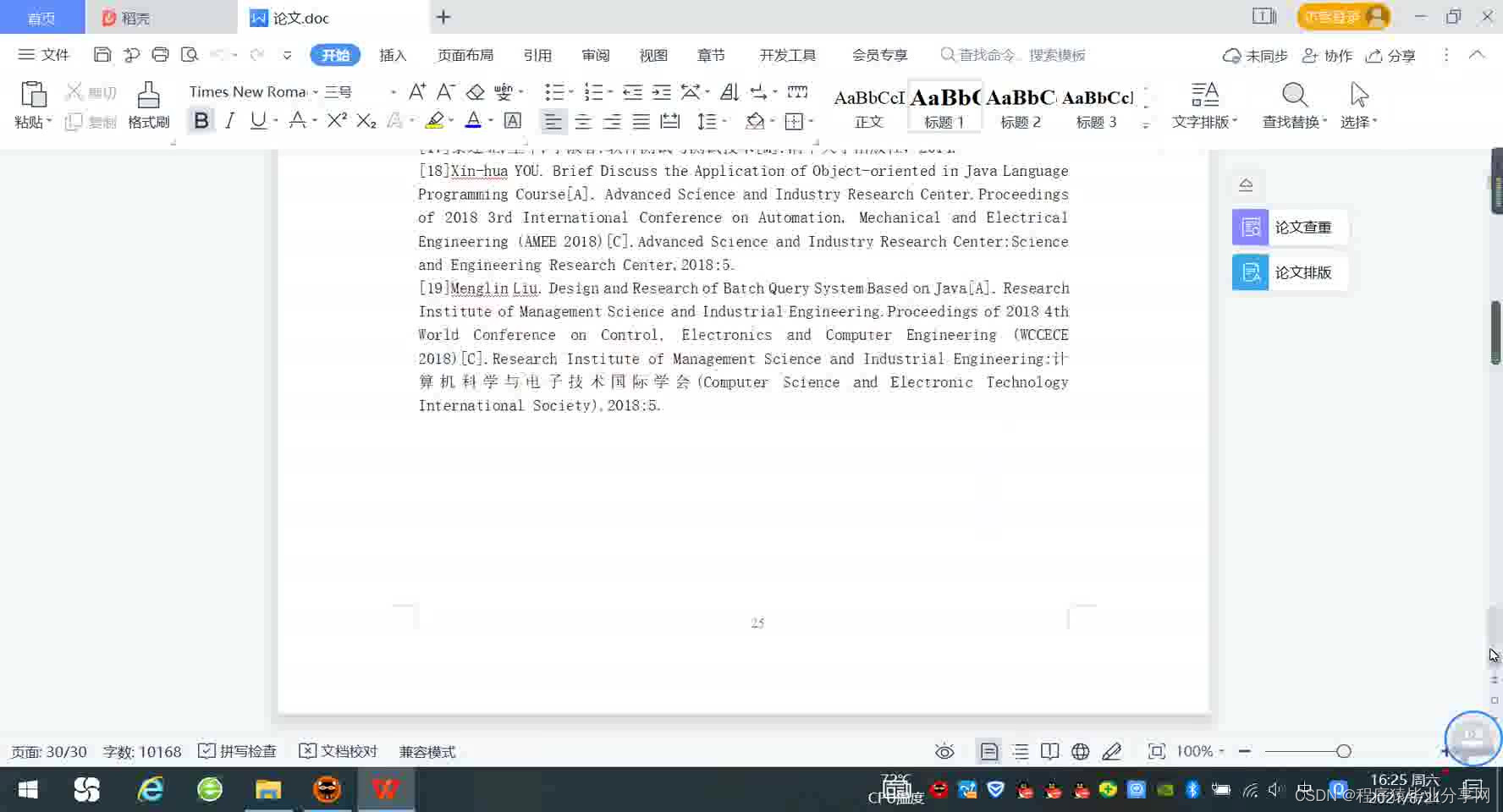This screenshot has height=812, width=1503.
Task: Click the full-screen fit icon in status bar
Action: coord(1156,751)
